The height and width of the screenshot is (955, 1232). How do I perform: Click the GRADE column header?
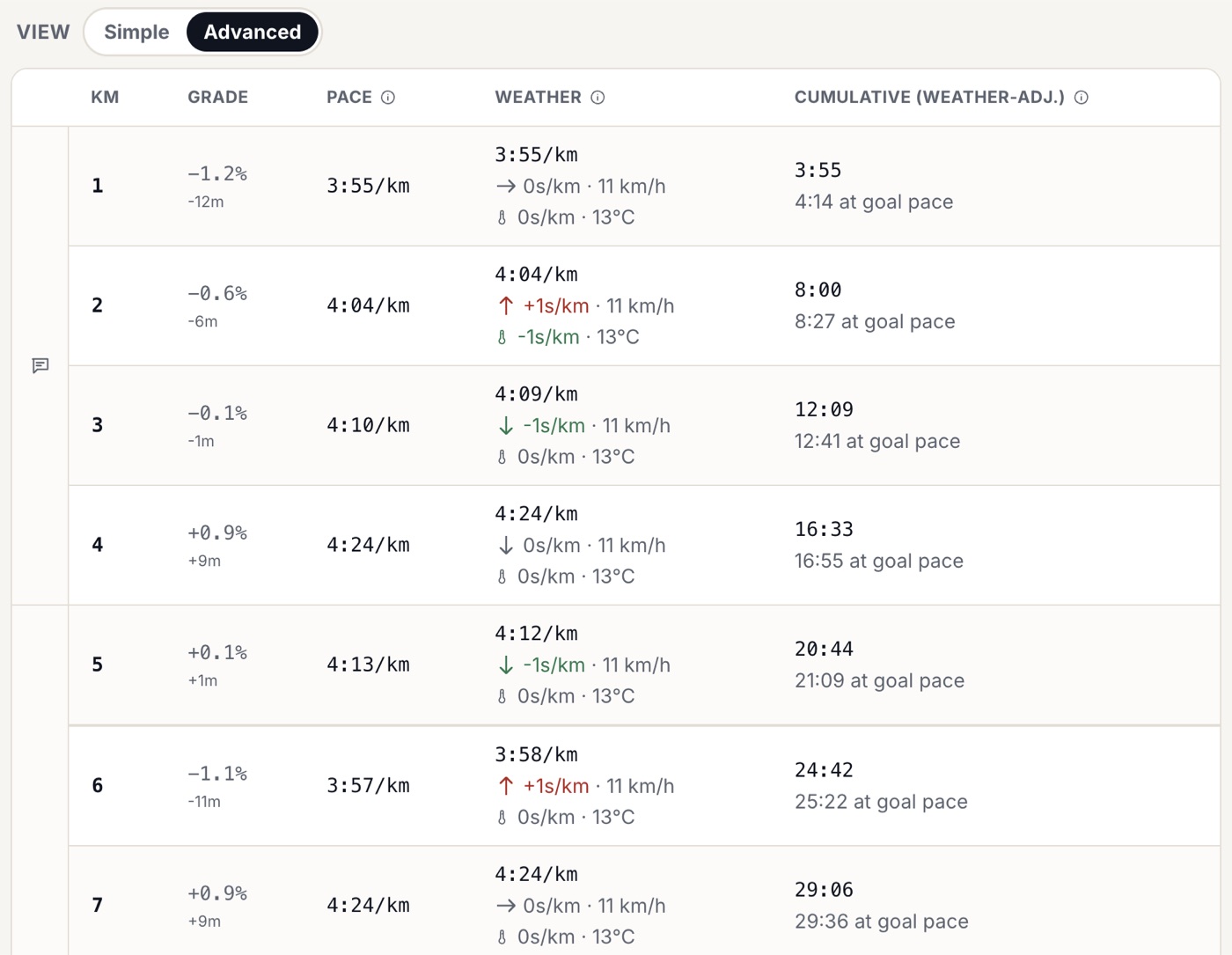217,97
